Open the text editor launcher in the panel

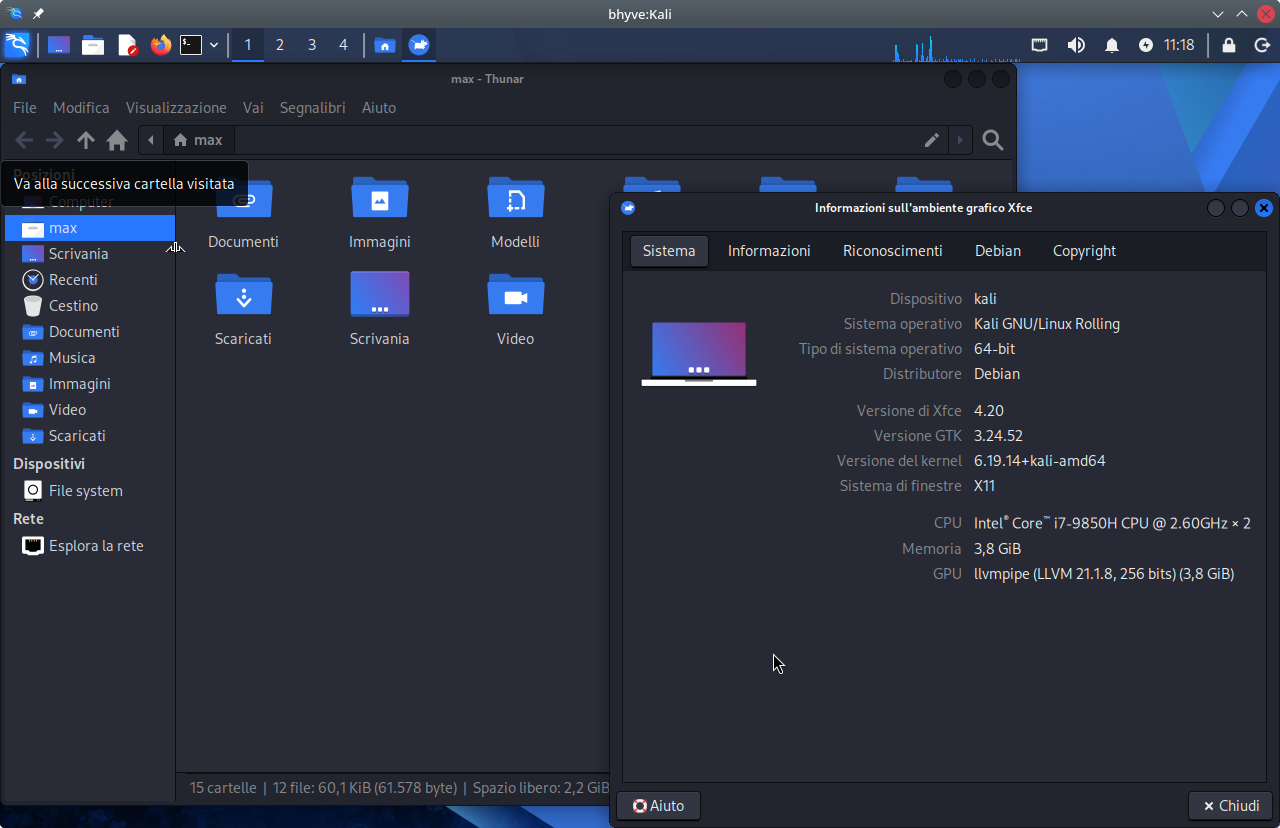(x=127, y=45)
